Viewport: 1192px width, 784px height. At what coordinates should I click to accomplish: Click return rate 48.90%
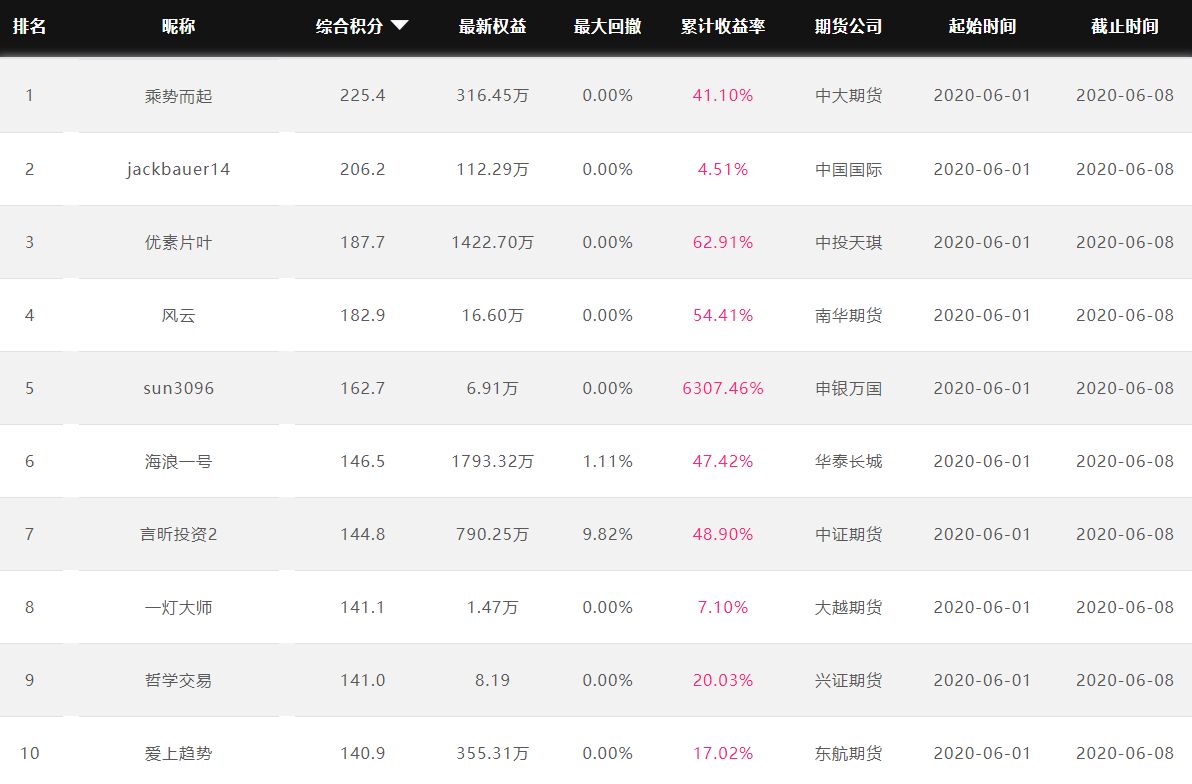click(723, 534)
